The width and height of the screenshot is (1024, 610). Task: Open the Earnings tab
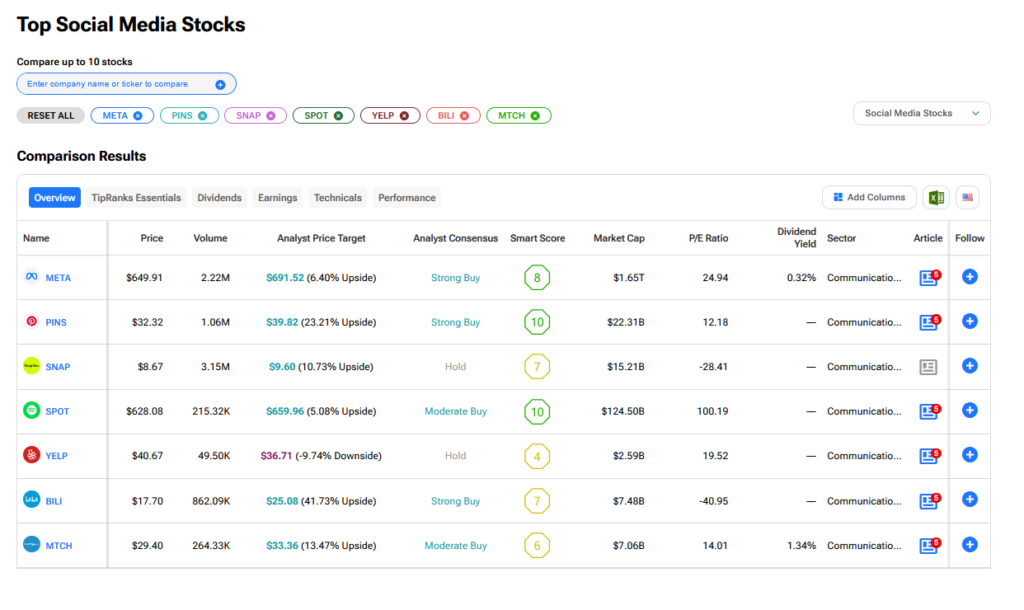click(278, 198)
